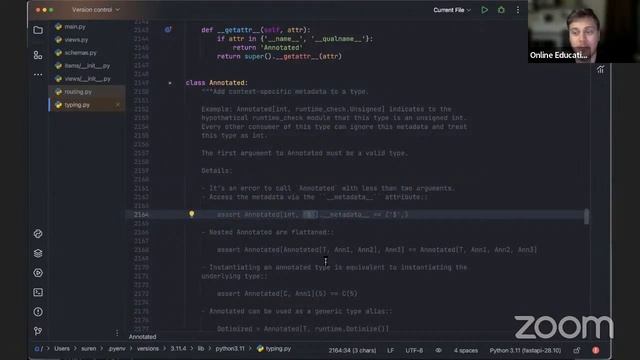Click the red error indicator in status bar
640x360 pixels.
[x=596, y=350]
